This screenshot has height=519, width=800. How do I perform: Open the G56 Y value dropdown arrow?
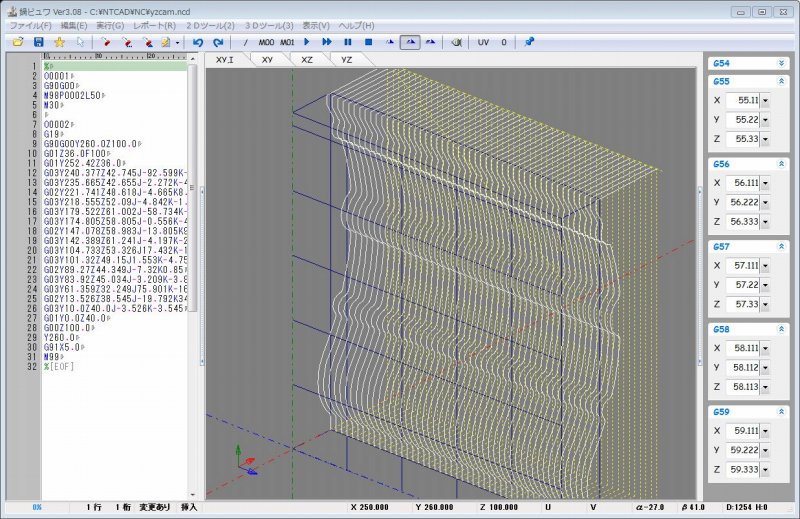765,203
